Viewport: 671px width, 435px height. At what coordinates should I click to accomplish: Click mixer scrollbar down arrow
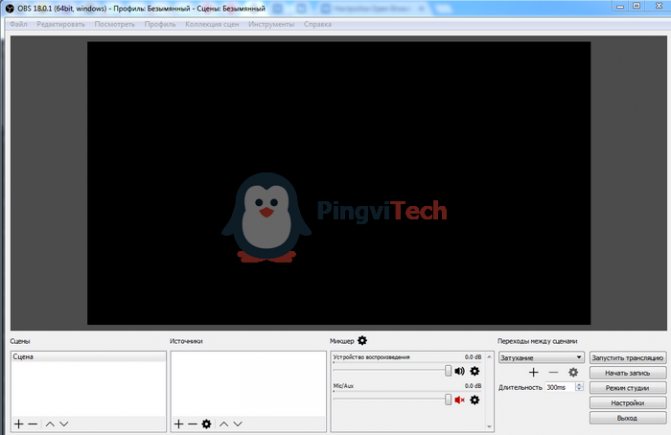tap(489, 426)
